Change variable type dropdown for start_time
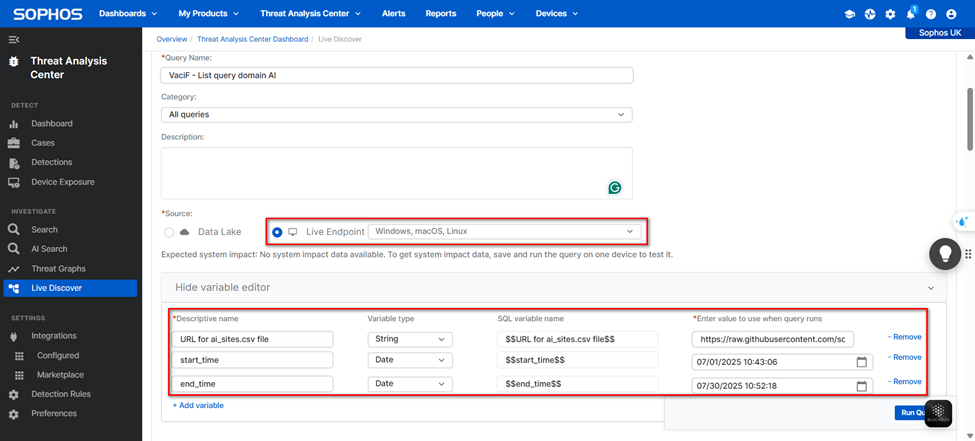 click(410, 362)
